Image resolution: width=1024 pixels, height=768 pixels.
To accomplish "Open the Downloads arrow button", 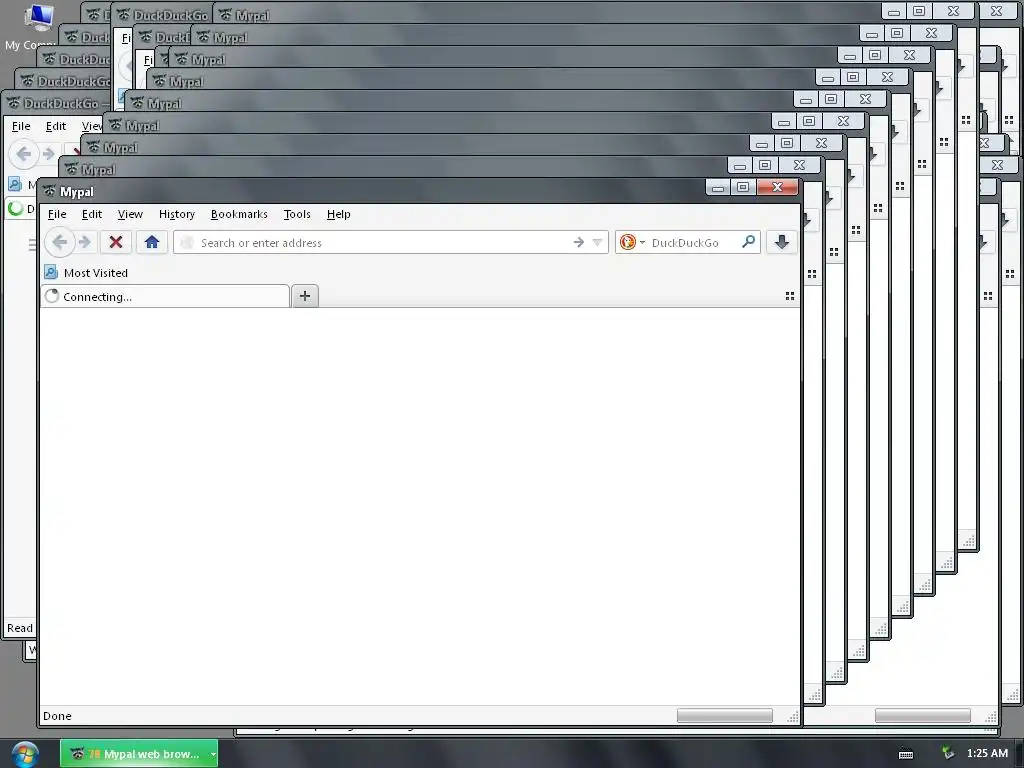I will (x=782, y=242).
